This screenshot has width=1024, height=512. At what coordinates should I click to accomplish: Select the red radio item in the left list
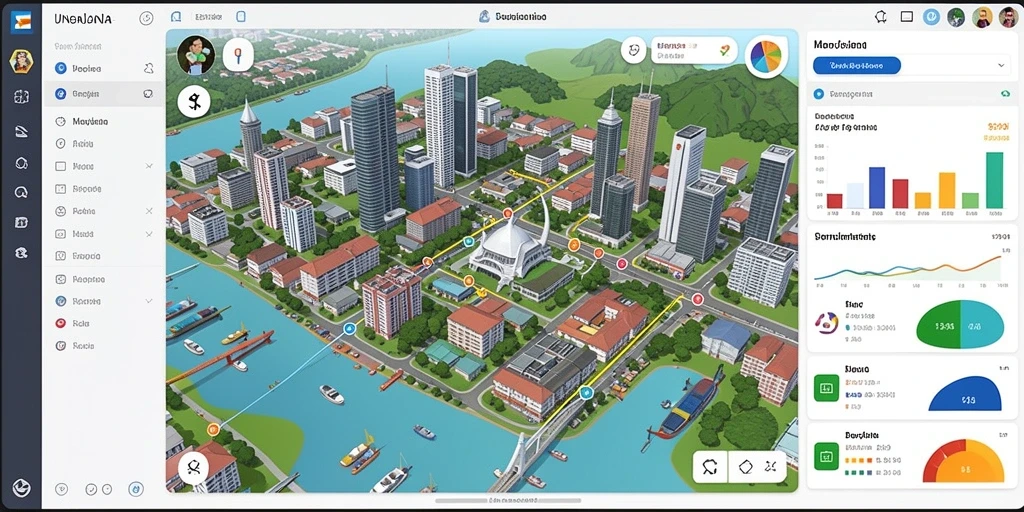(x=61, y=323)
